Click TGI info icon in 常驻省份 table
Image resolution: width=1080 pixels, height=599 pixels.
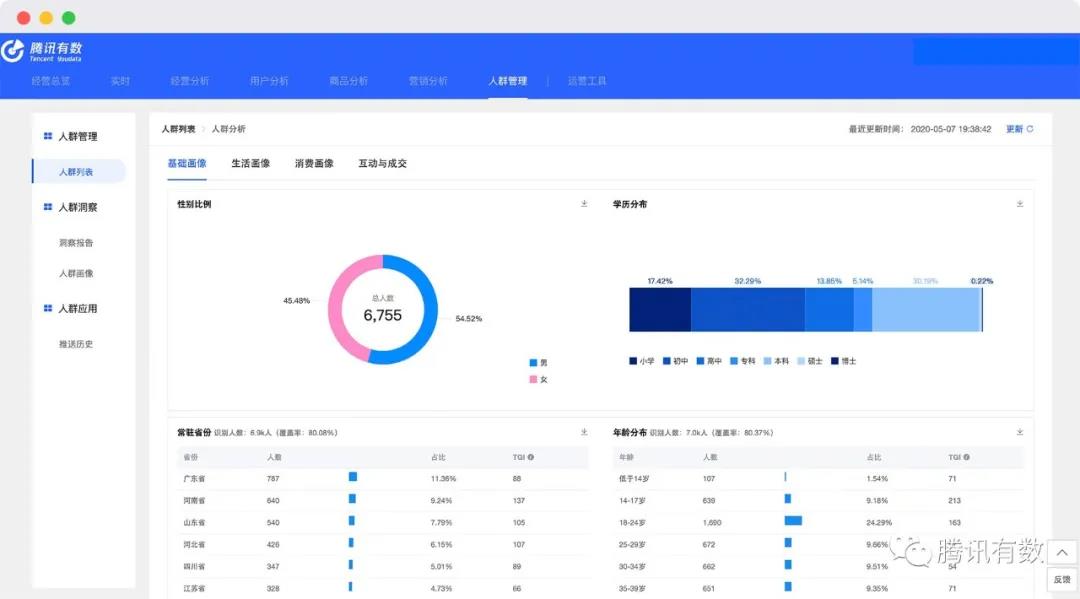[x=530, y=457]
